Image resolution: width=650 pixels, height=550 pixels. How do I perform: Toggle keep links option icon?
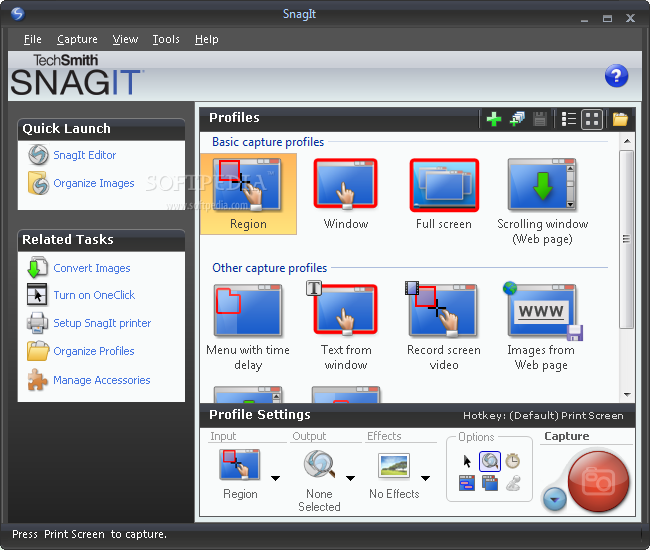pyautogui.click(x=467, y=483)
